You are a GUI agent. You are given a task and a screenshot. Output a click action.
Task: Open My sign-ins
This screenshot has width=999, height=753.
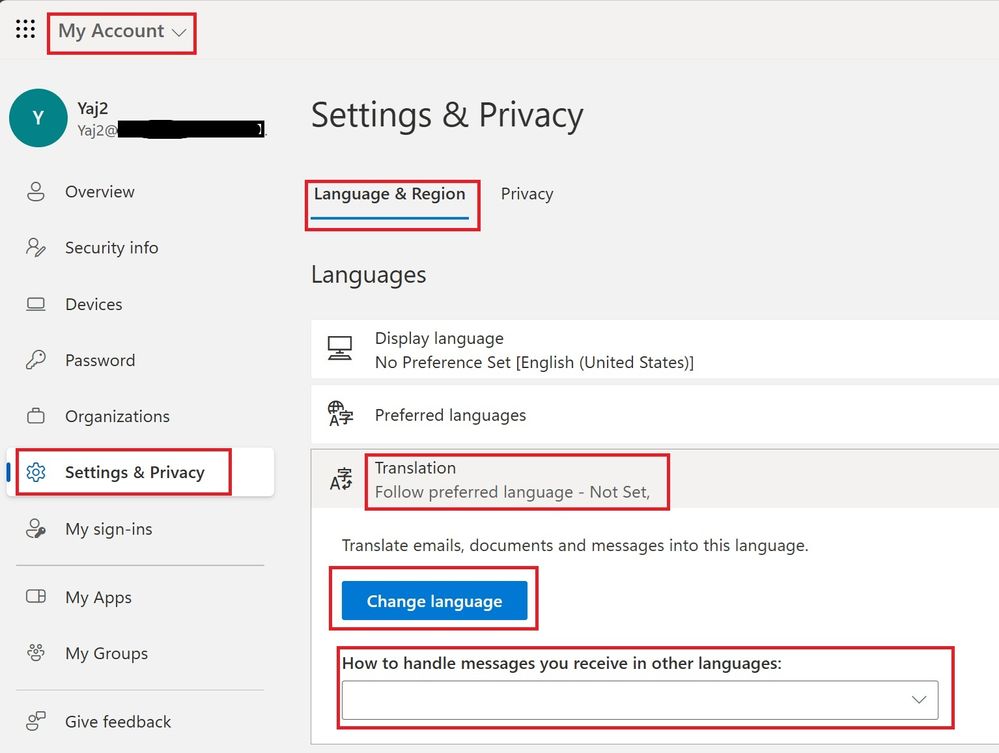pyautogui.click(x=108, y=529)
